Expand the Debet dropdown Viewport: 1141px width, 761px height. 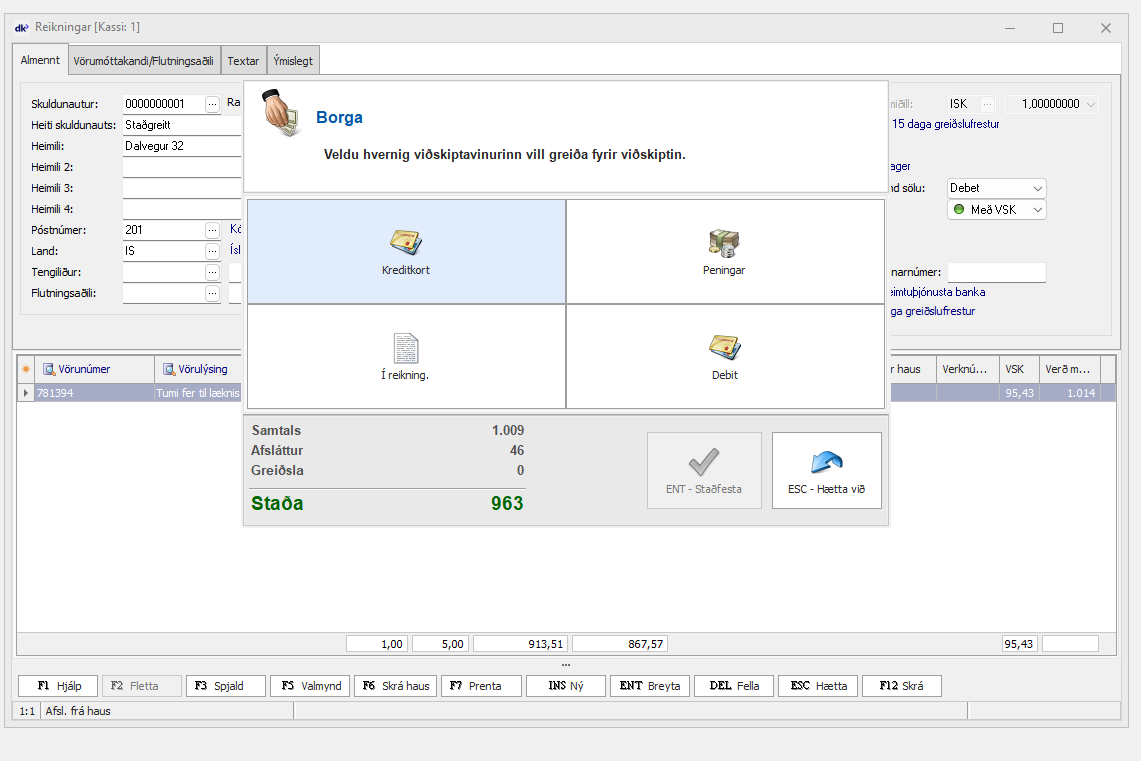[x=1037, y=188]
